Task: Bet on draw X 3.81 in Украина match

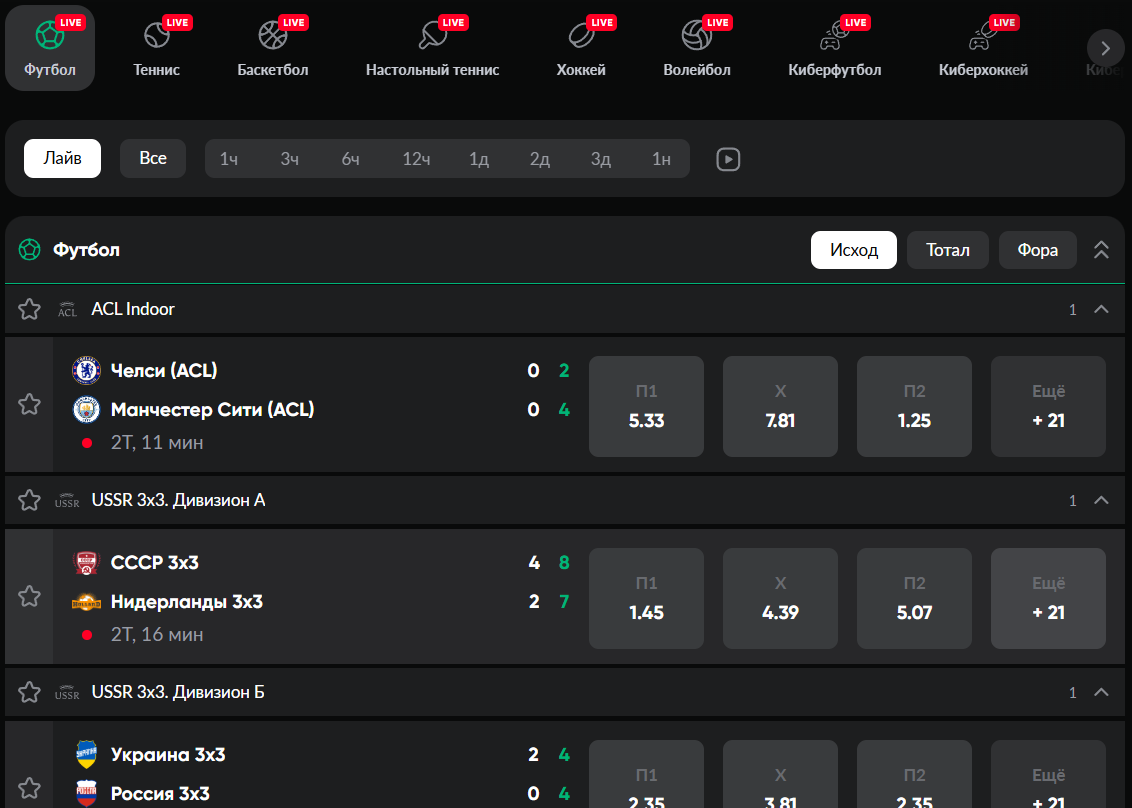Action: click(780, 774)
